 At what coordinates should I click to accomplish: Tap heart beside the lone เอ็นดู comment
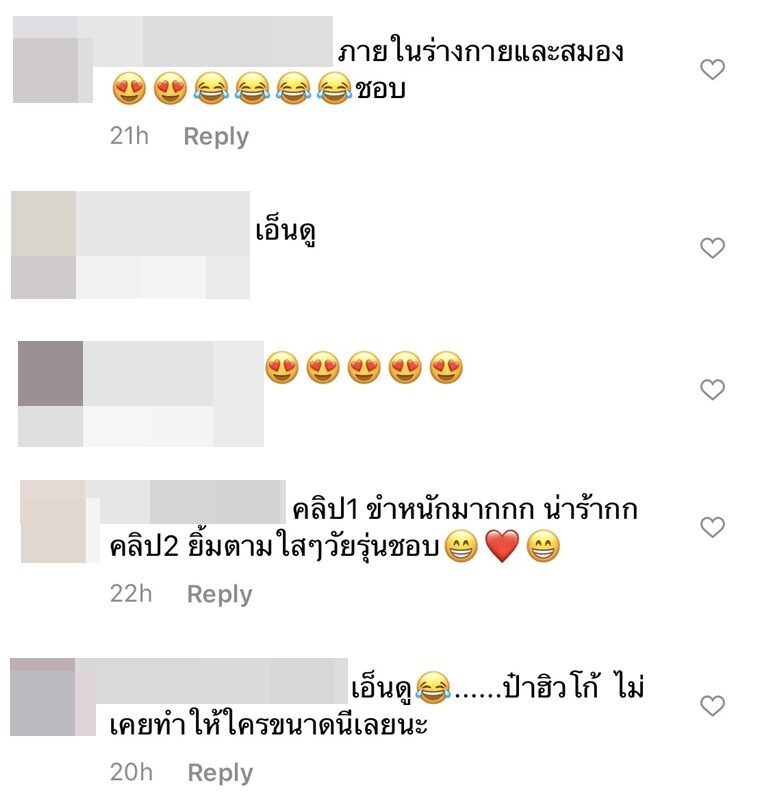click(x=712, y=248)
